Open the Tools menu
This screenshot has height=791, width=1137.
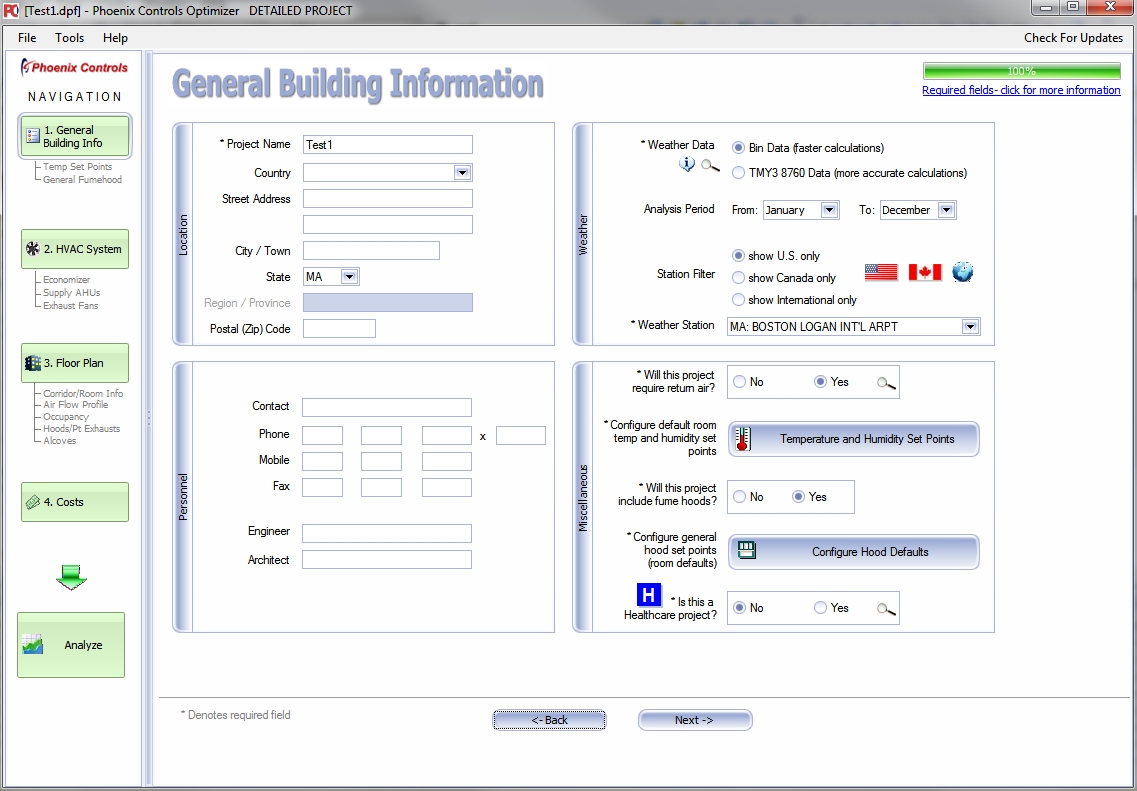point(70,38)
